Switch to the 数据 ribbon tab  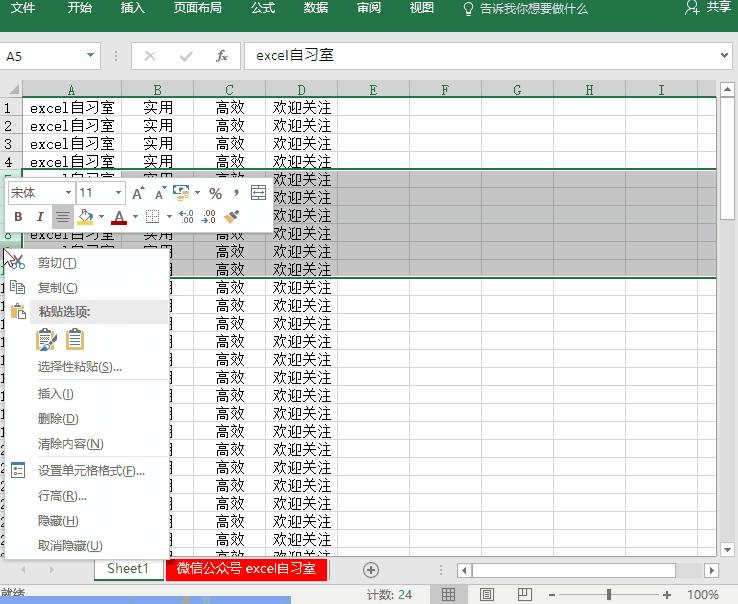[x=315, y=8]
